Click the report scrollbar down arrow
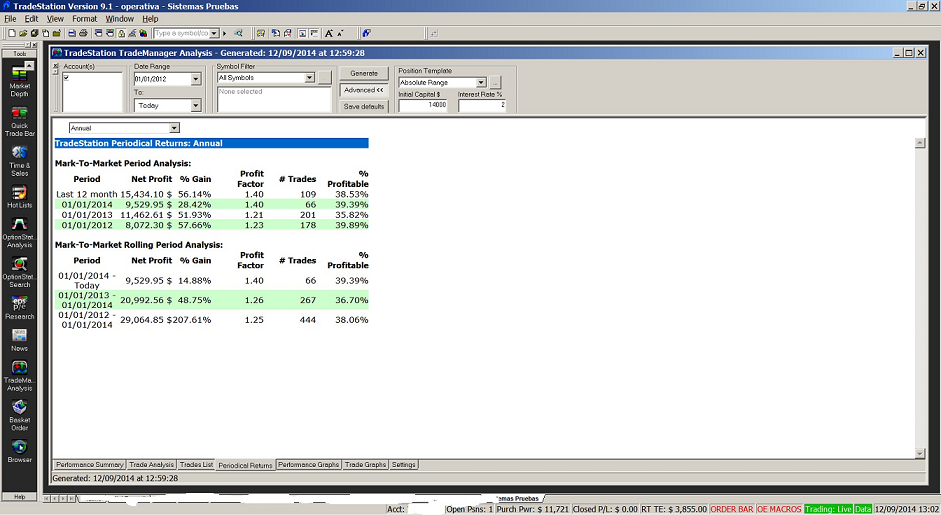 tap(919, 454)
